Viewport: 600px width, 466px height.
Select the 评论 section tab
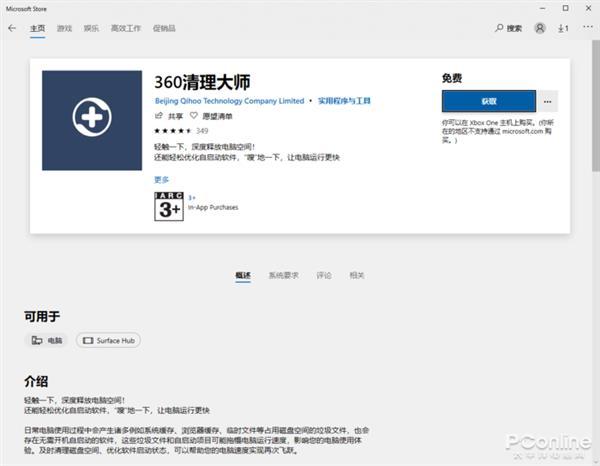(x=324, y=275)
